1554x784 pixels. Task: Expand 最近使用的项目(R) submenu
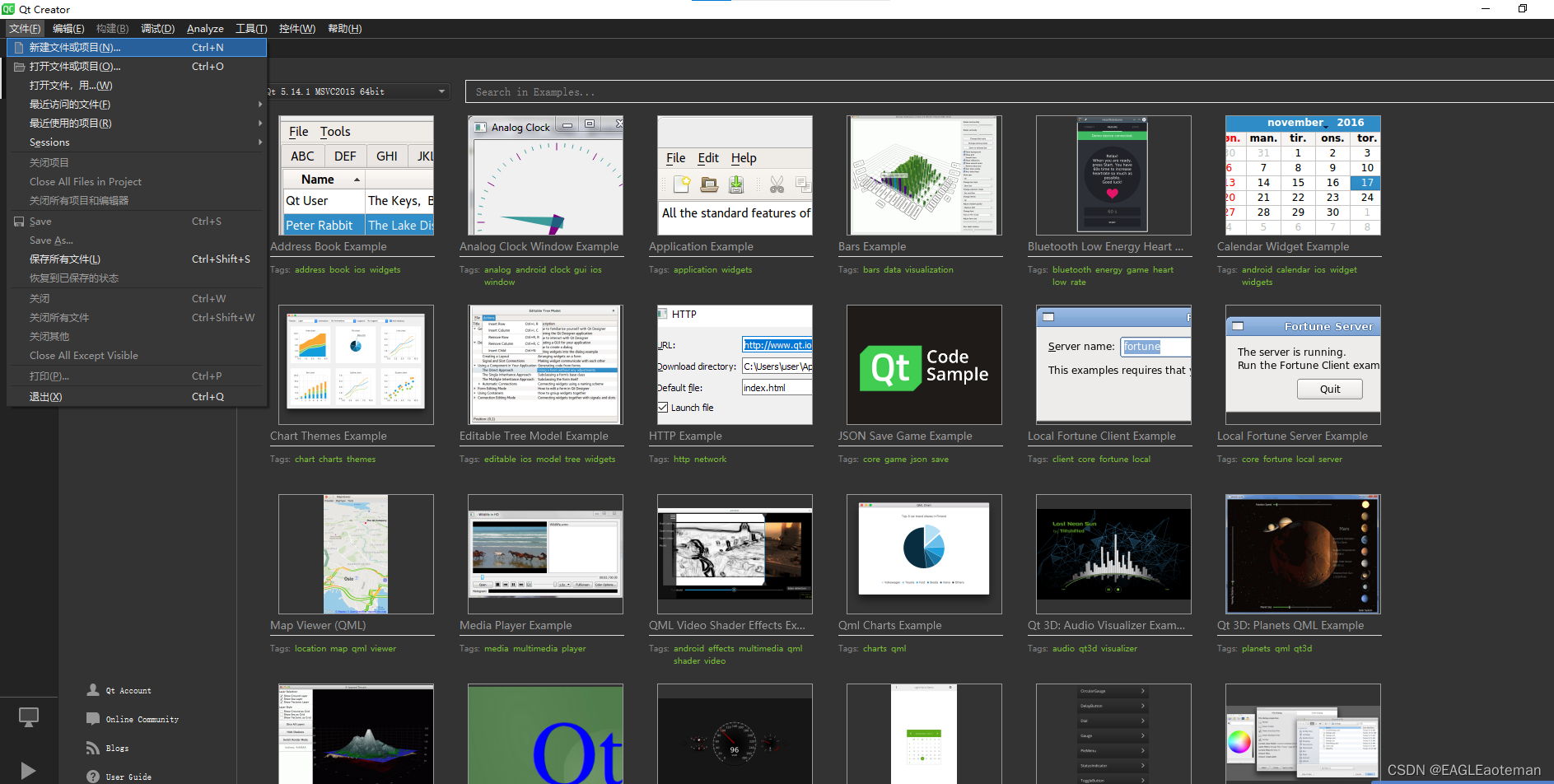coord(137,124)
